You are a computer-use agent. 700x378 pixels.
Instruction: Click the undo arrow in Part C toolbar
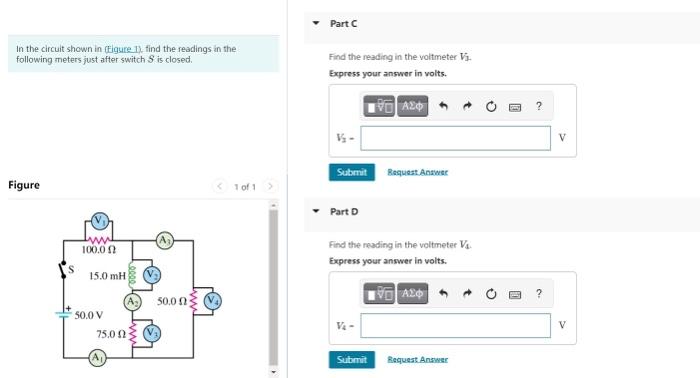pyautogui.click(x=443, y=106)
